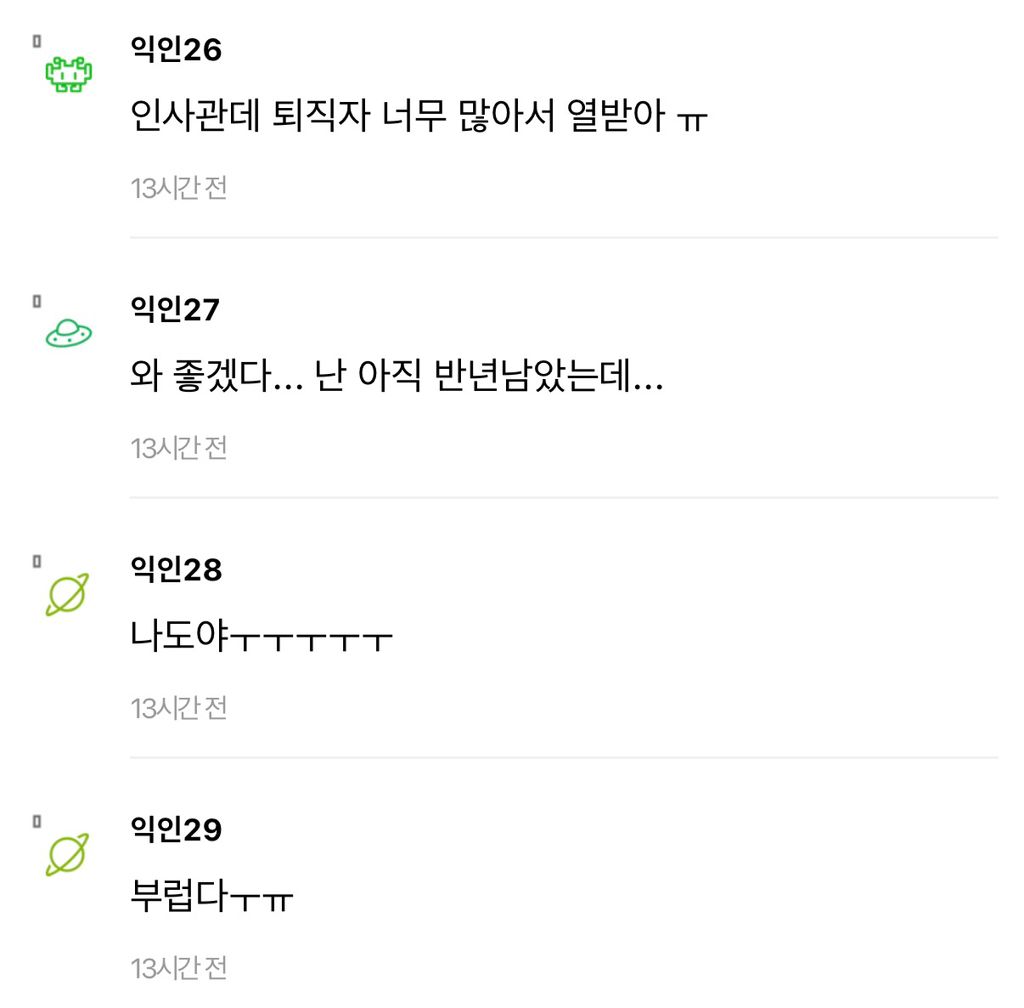The image size is (1024, 1008).
Task: Click the space invader avatar of 익인26
Action: tap(69, 74)
